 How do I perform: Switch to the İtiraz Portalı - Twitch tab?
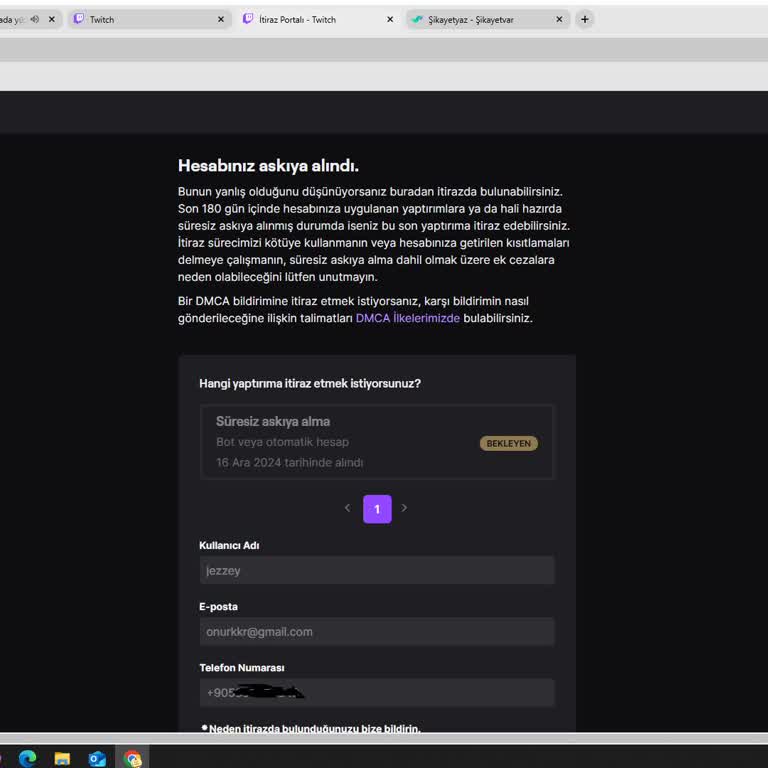[318, 20]
